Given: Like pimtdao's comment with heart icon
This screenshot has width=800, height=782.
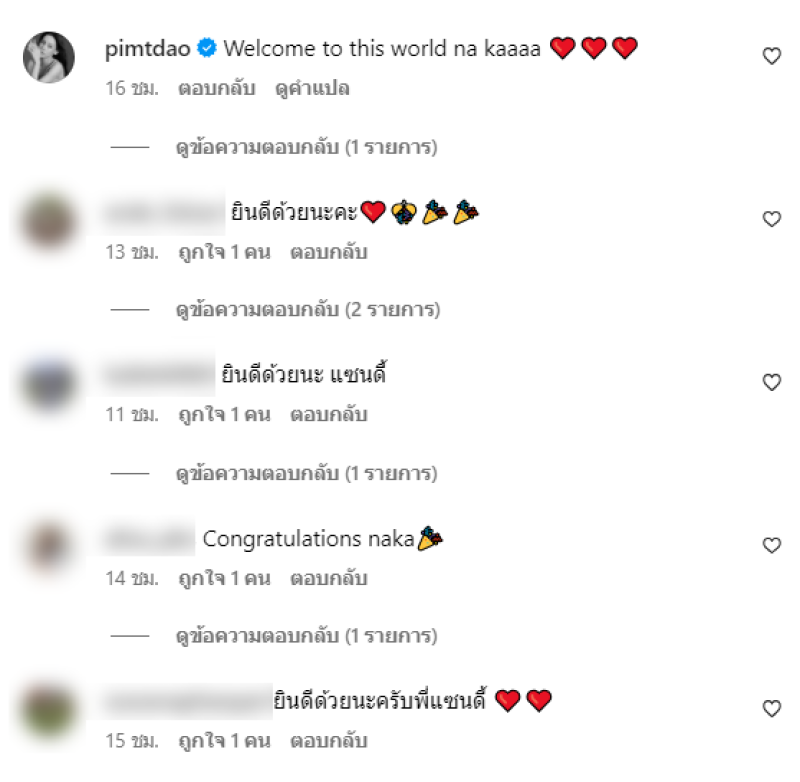Looking at the screenshot, I should click(771, 56).
